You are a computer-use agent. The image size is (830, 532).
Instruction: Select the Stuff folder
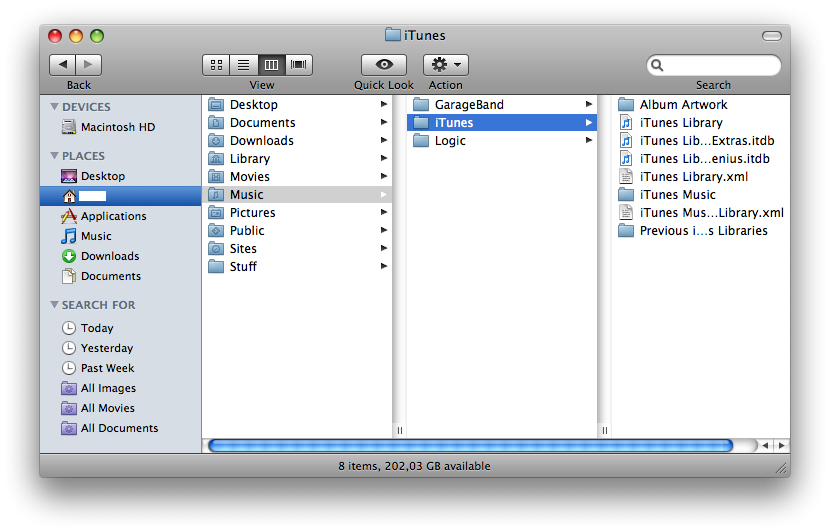pos(297,266)
